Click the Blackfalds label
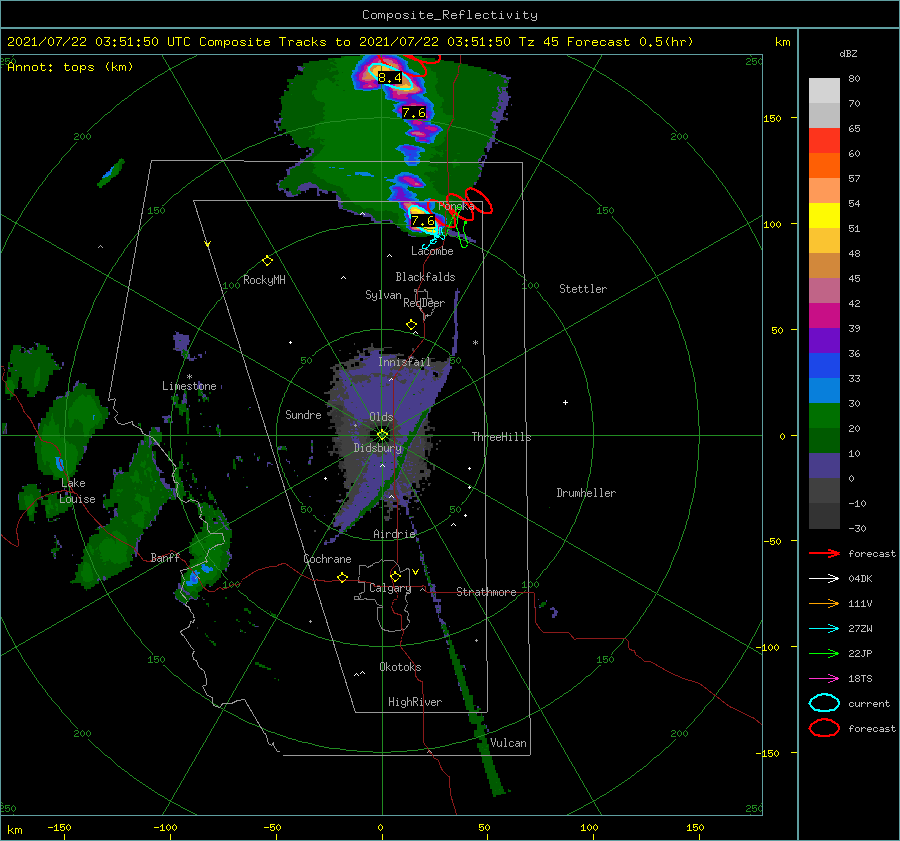 tap(425, 277)
